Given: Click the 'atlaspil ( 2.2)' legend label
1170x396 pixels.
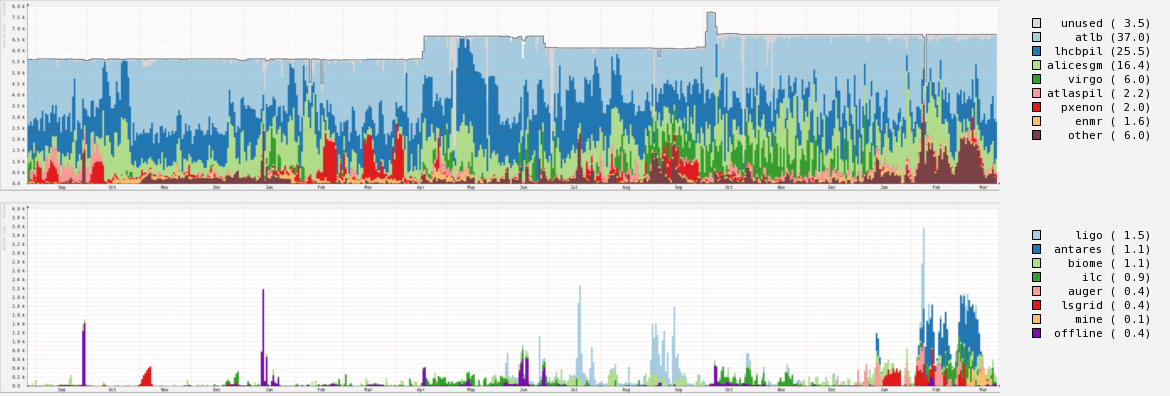Looking at the screenshot, I should pyautogui.click(x=1099, y=93).
